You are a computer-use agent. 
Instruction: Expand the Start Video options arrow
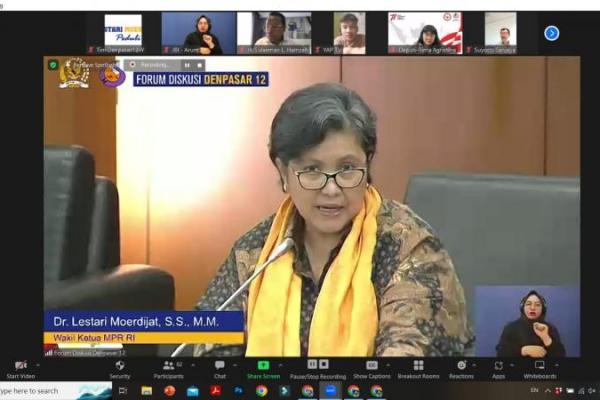click(37, 363)
